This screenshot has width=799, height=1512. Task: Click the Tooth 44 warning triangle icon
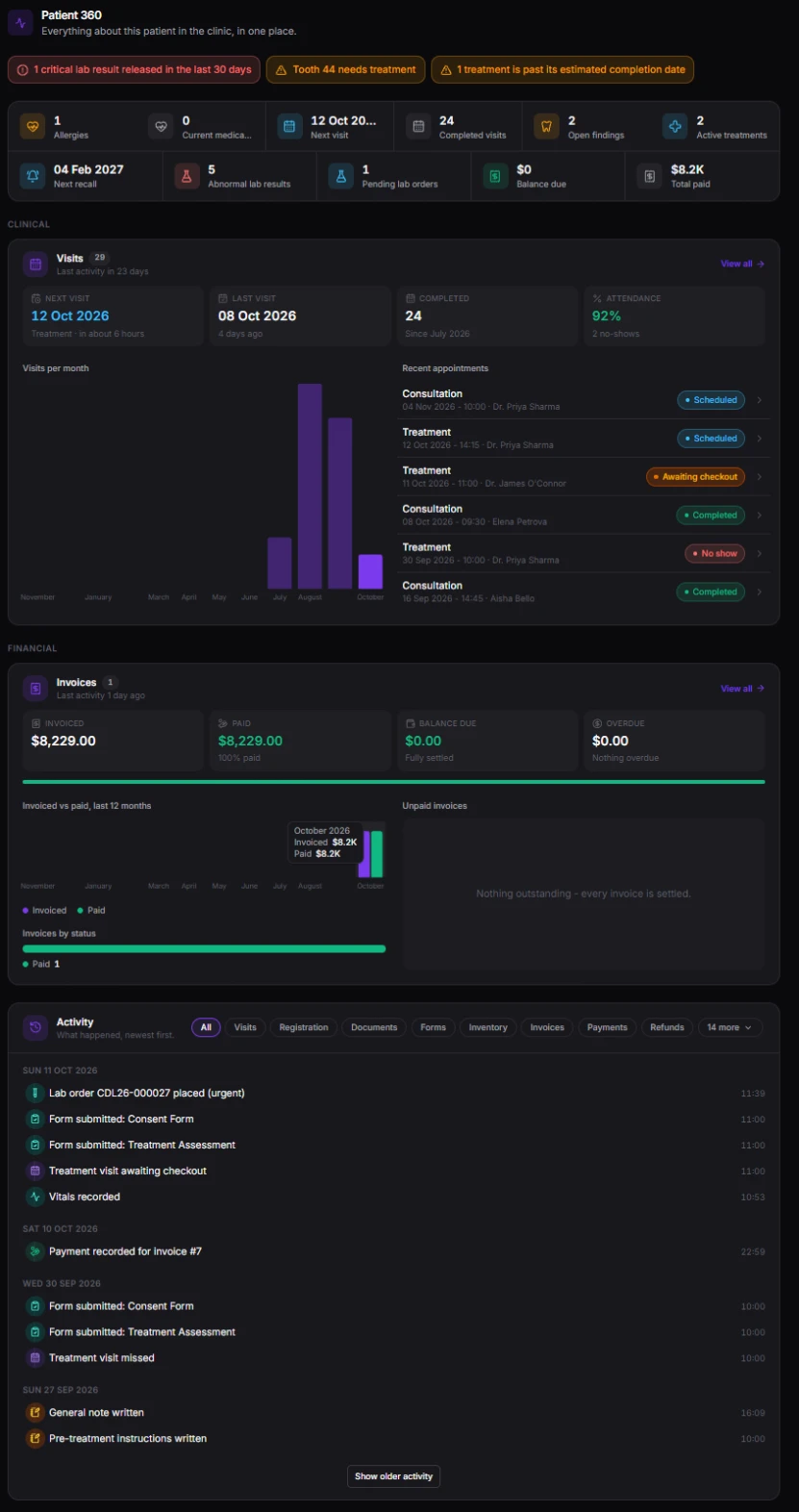(281, 70)
